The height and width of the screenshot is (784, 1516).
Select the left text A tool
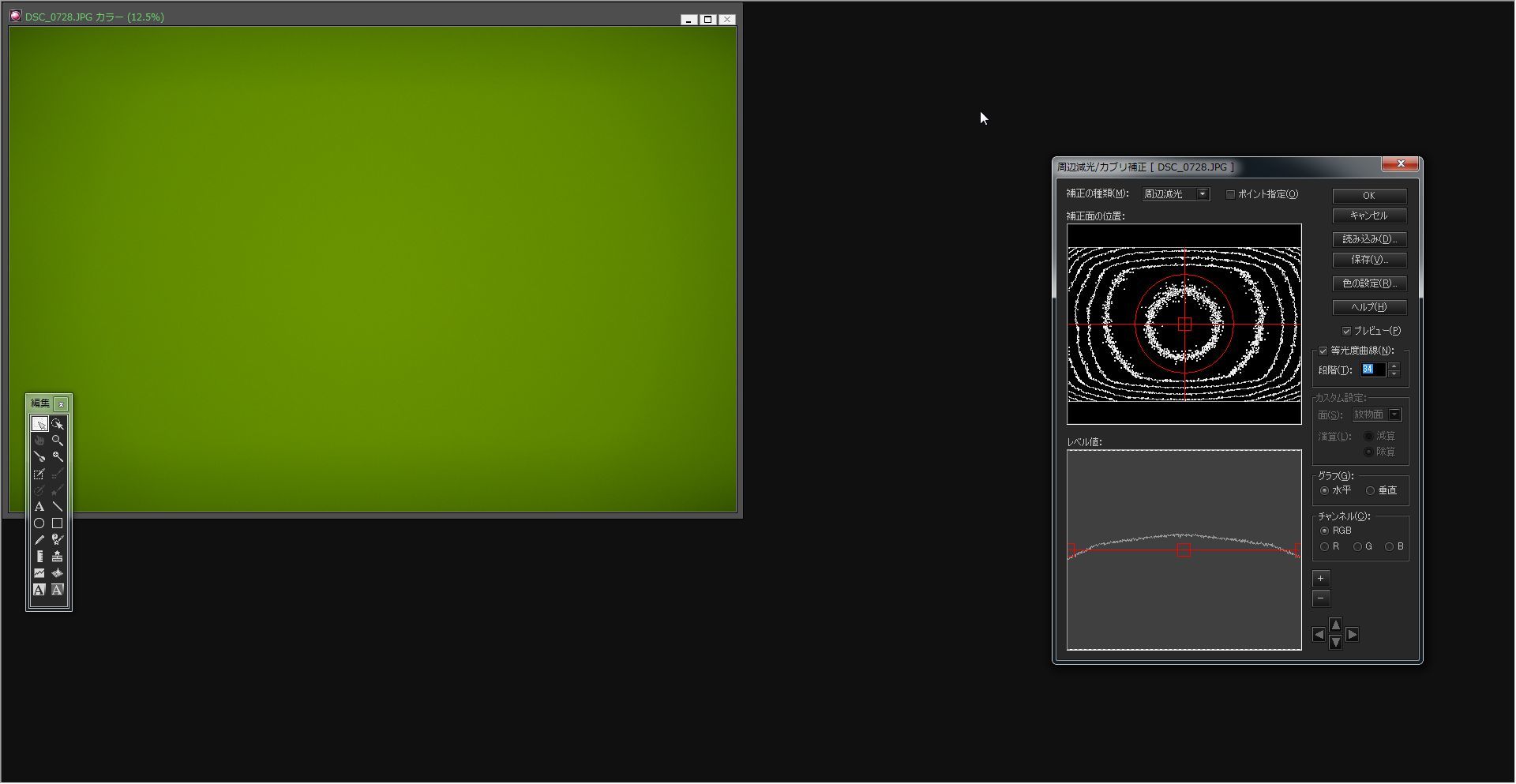(39, 507)
